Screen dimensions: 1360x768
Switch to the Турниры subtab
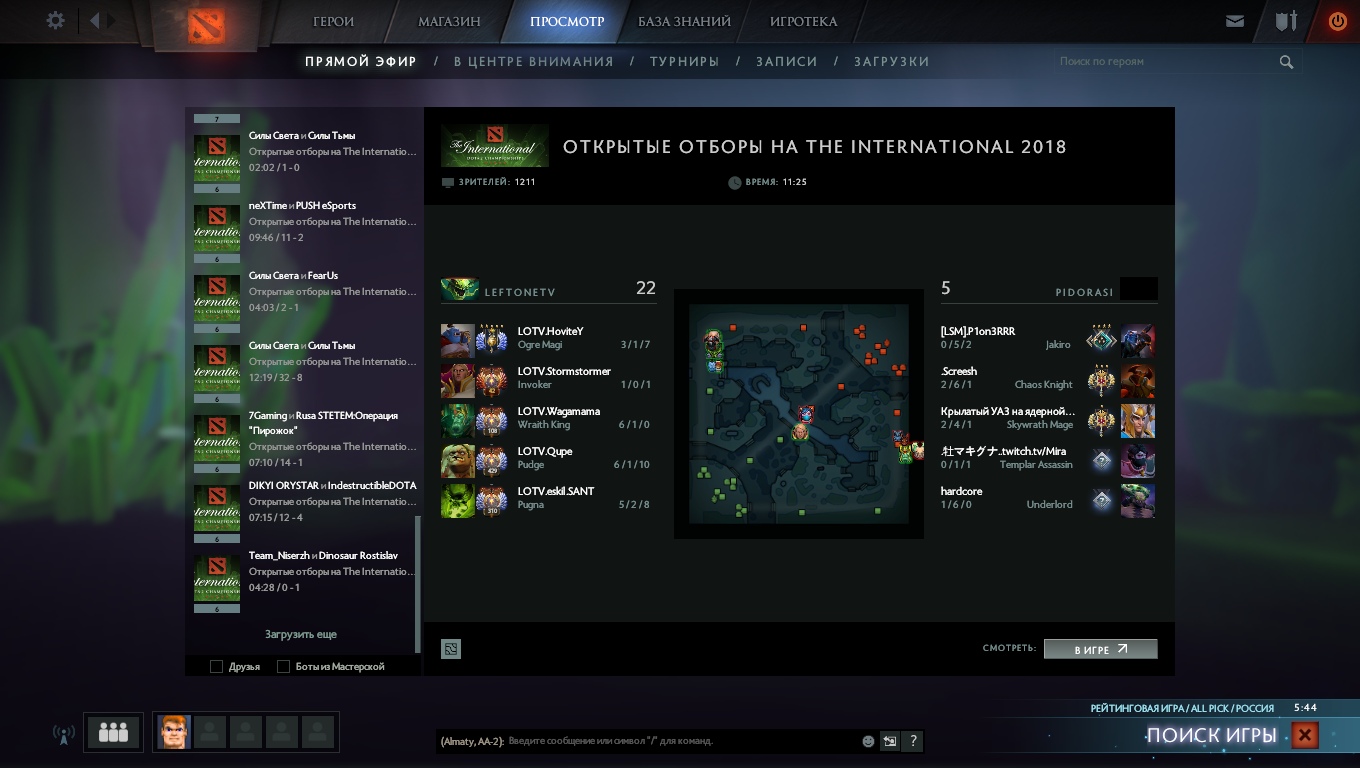pyautogui.click(x=684, y=62)
